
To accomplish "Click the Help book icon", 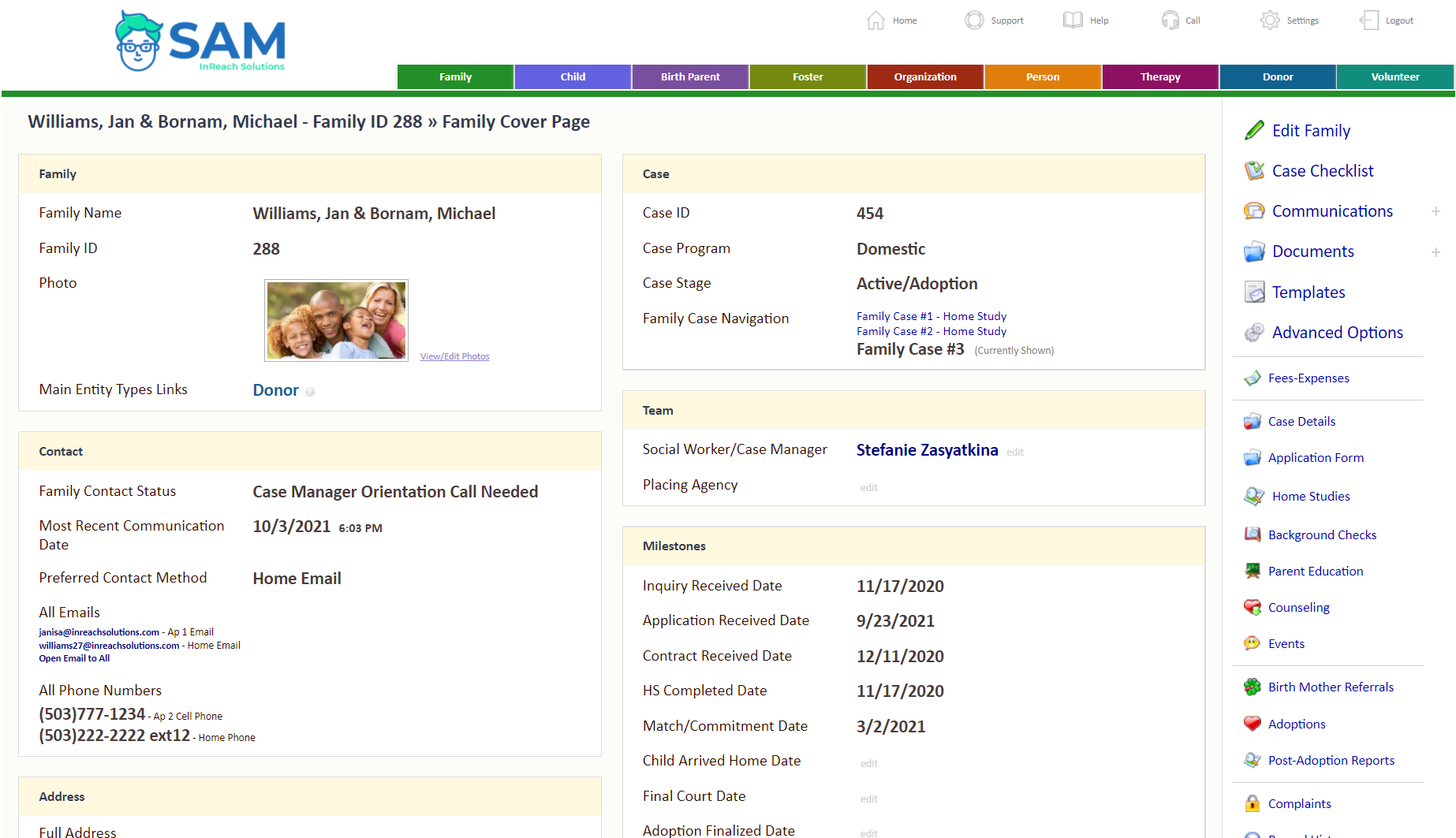I will pos(1073,20).
